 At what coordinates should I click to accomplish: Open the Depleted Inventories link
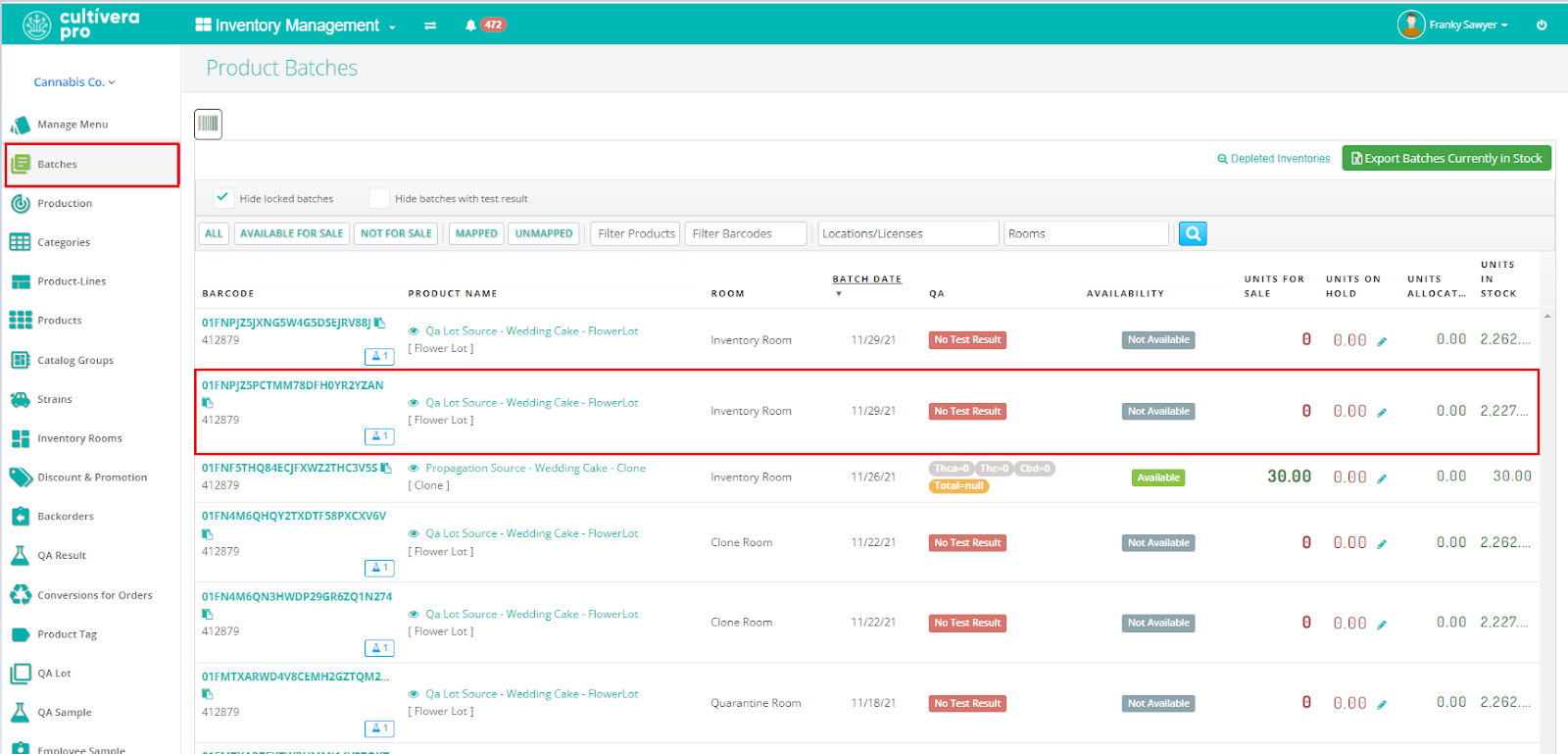1274,159
